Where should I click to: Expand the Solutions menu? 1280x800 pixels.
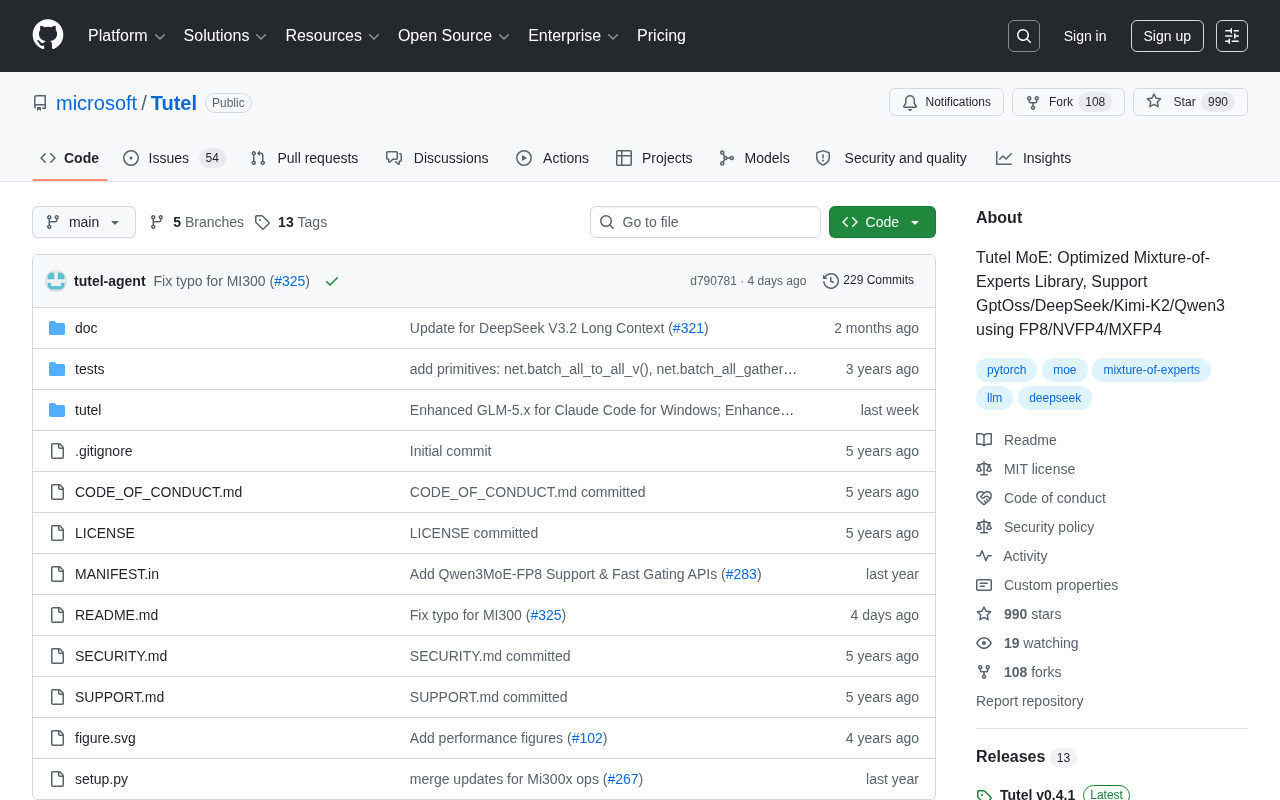225,36
